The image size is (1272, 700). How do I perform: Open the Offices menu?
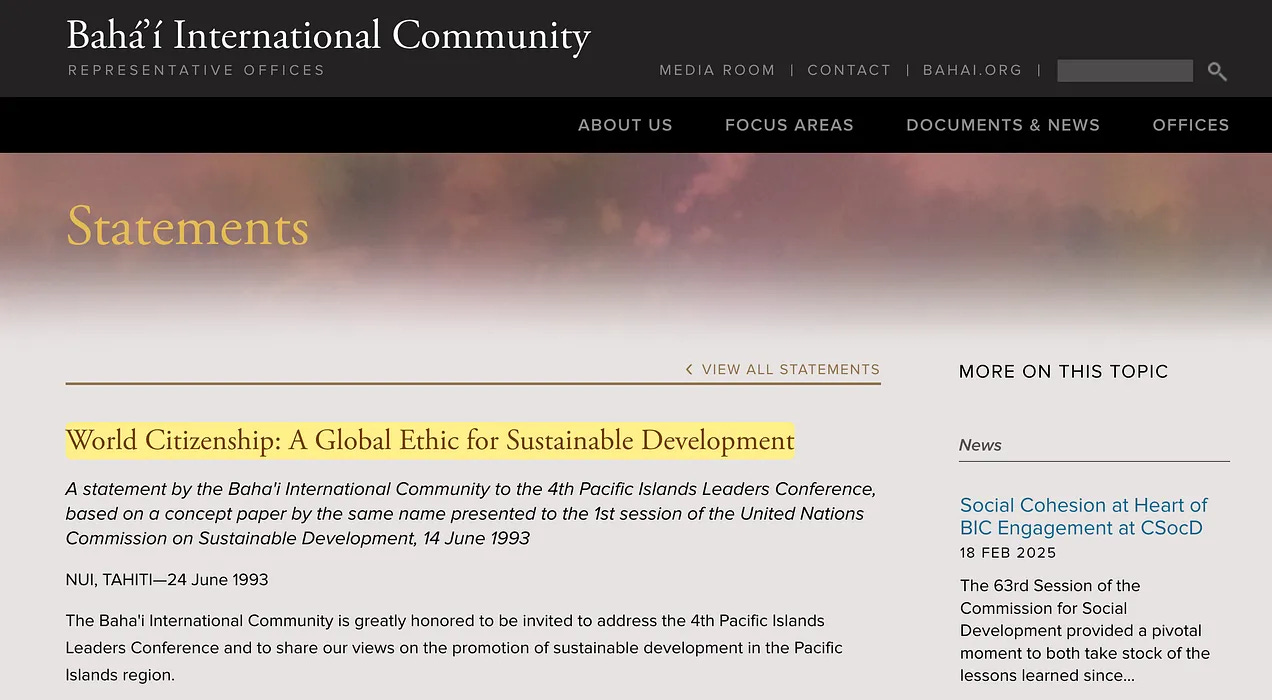1191,125
